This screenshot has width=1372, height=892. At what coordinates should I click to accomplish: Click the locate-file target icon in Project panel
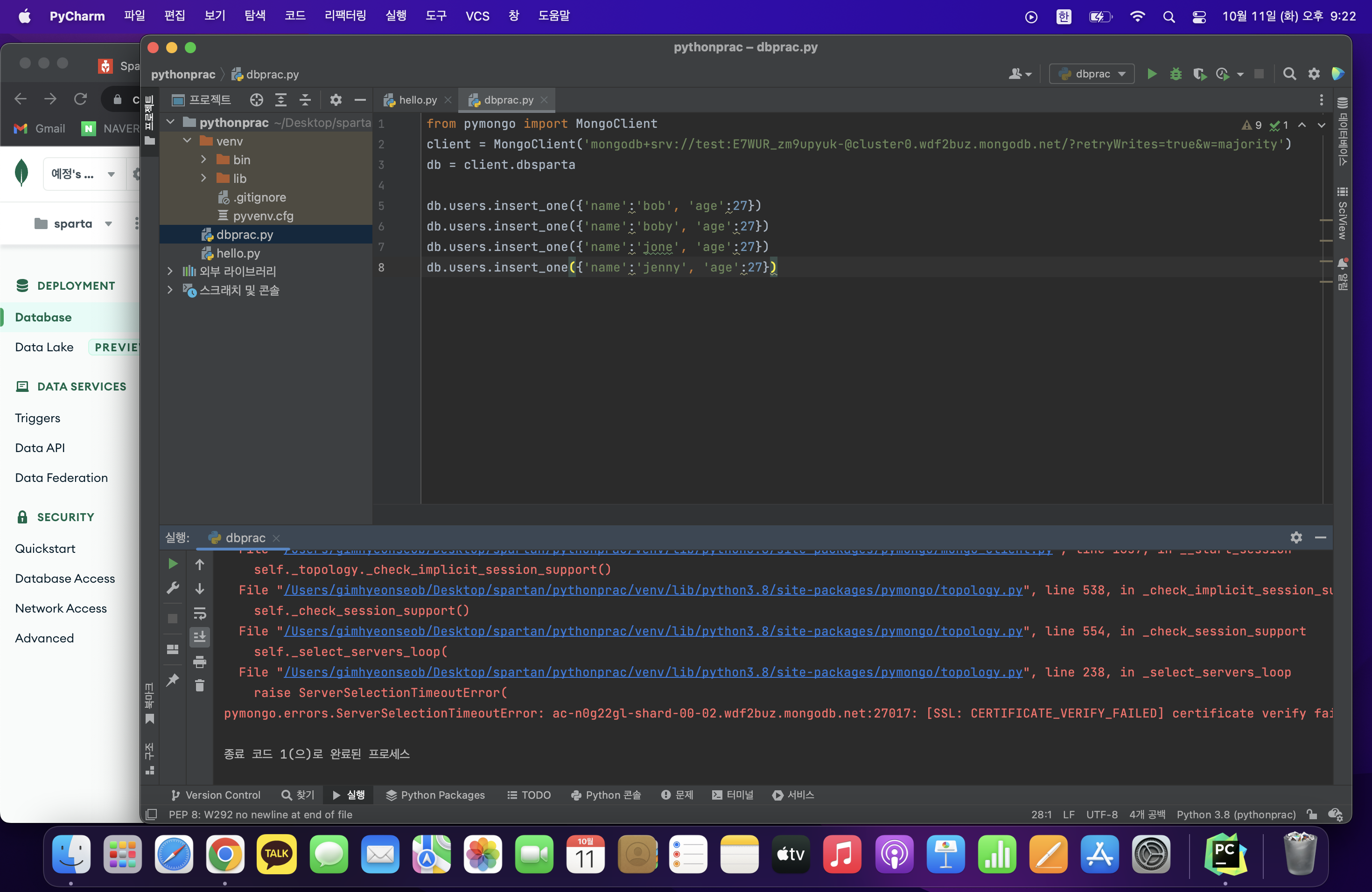pyautogui.click(x=257, y=100)
